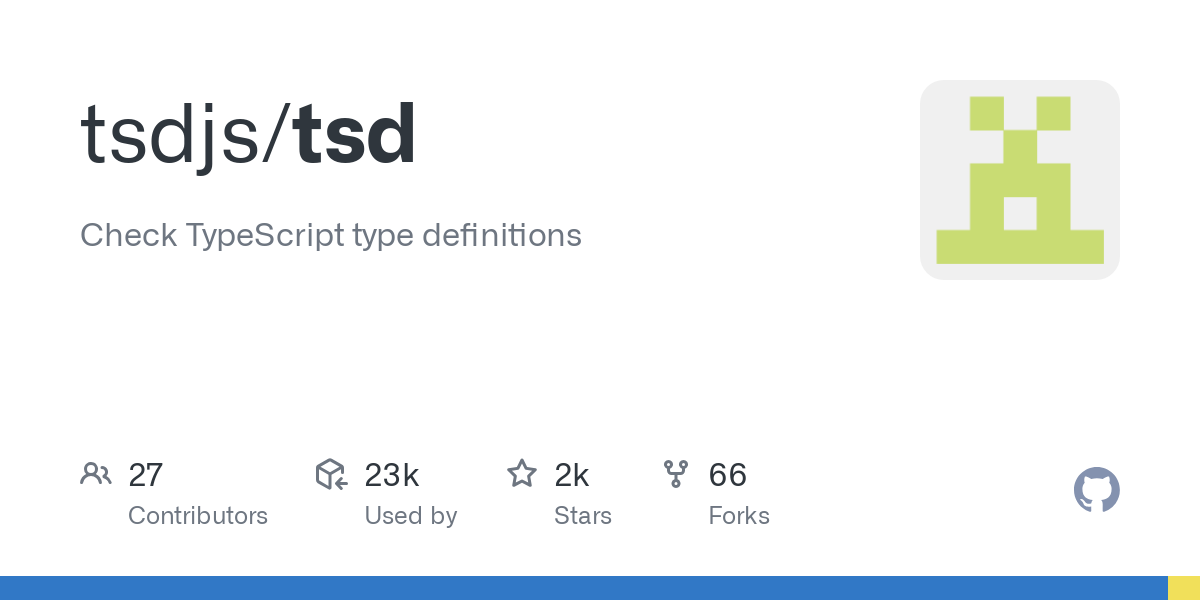Click the 27 contributors count
The image size is (1200, 600).
tap(145, 475)
